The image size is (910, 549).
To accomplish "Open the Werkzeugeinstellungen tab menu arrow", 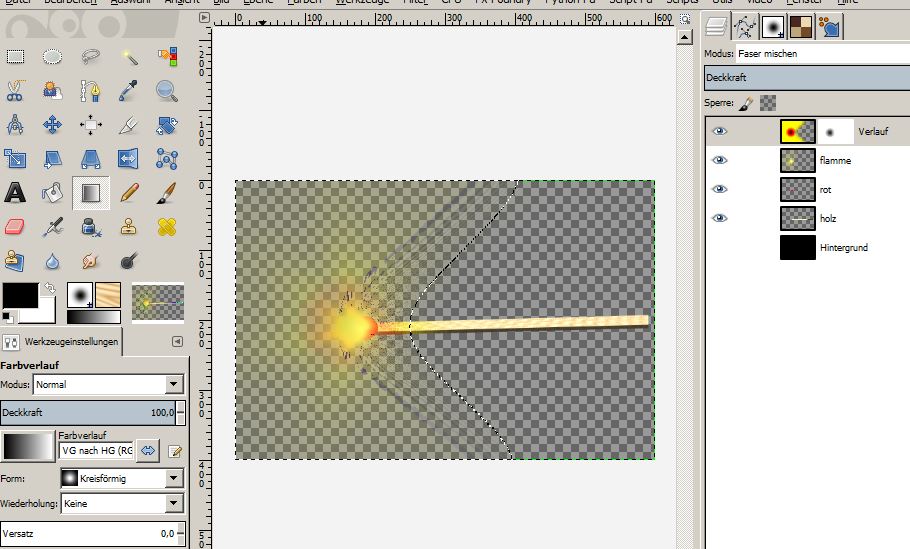I will [x=178, y=342].
